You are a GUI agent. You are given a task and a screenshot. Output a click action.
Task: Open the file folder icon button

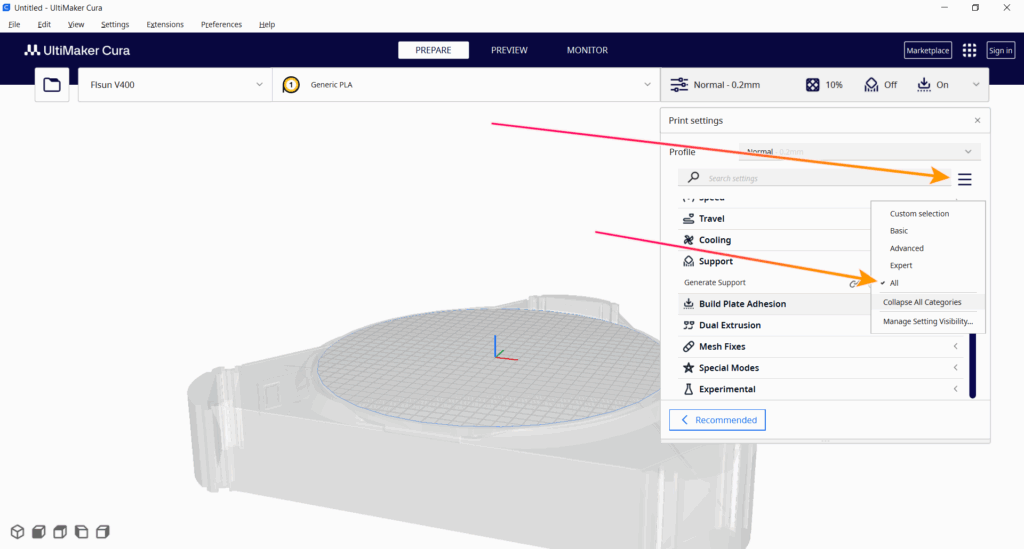52,85
